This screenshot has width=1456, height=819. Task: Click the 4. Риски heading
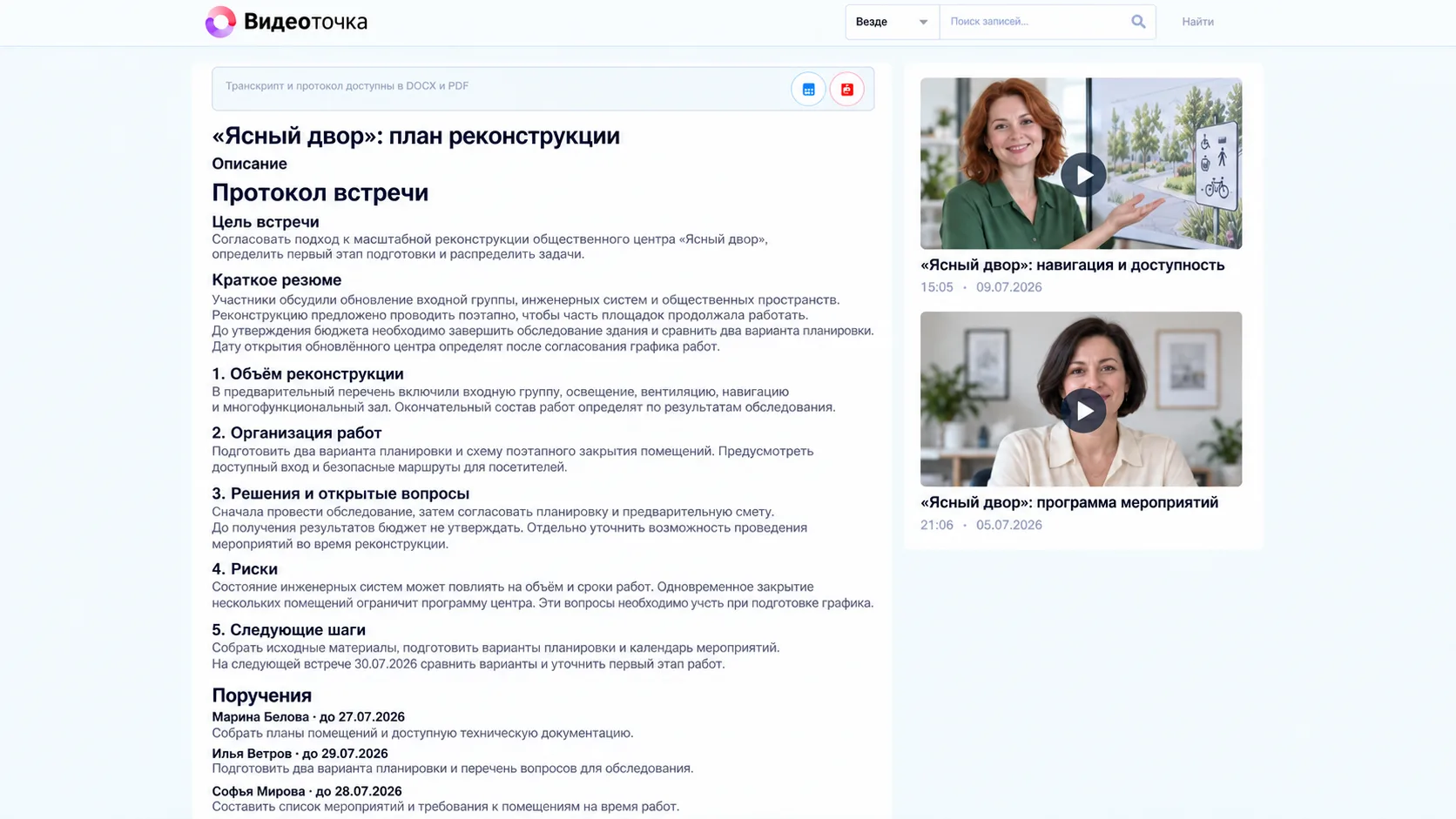[245, 569]
